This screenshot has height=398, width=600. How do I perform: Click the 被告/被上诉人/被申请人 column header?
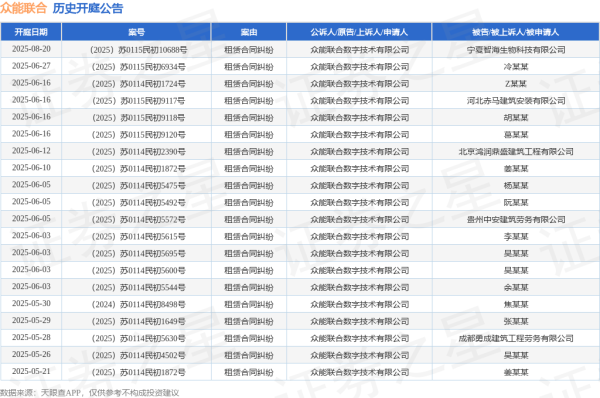(x=515, y=32)
